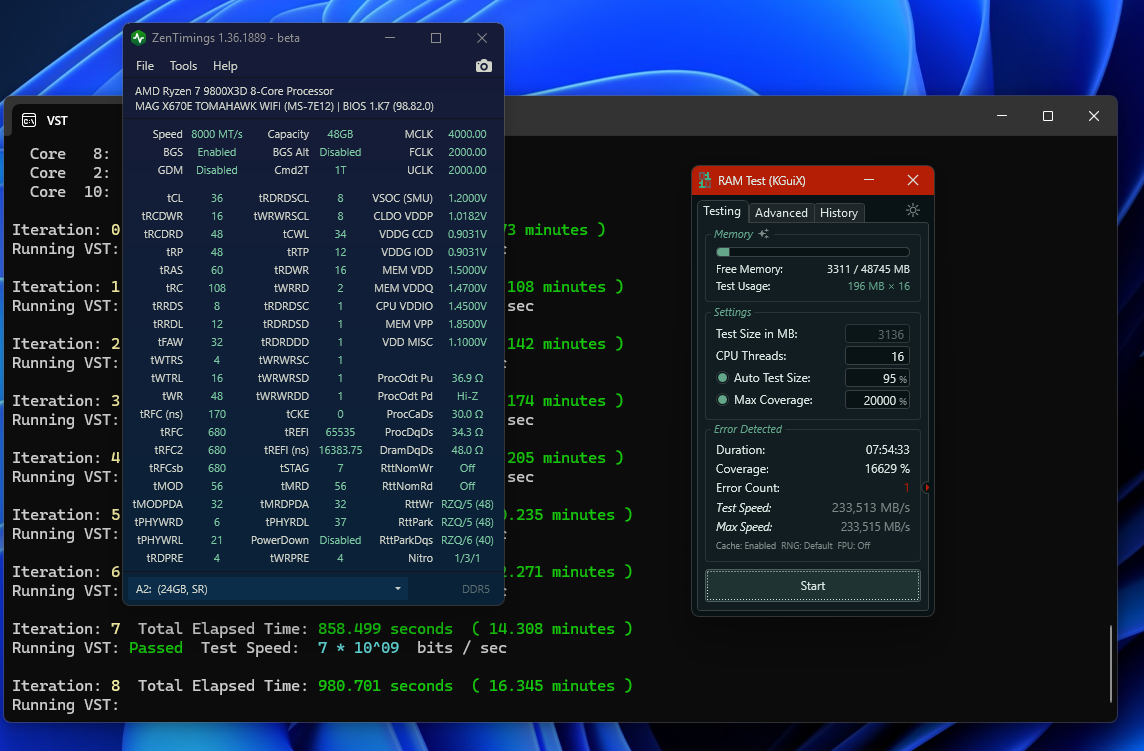This screenshot has height=751, width=1144.
Task: Click the red error arrow indicator
Action: 926,487
